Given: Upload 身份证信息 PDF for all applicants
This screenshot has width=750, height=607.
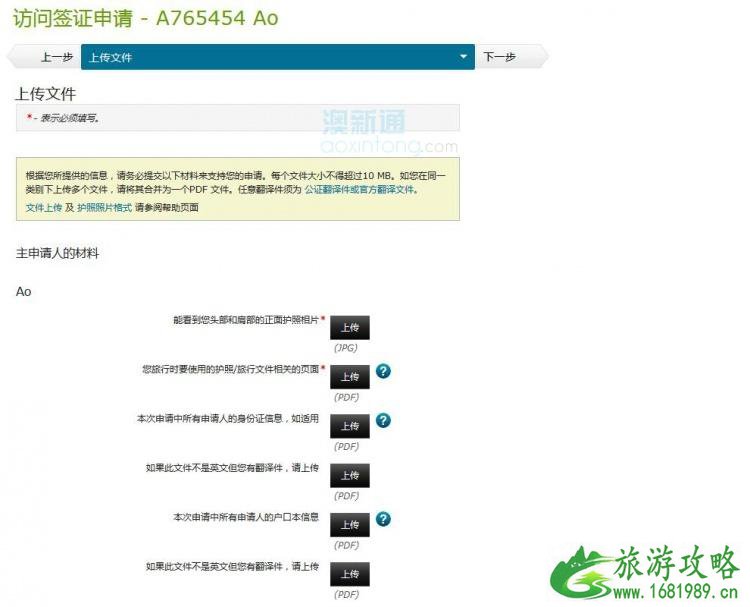Looking at the screenshot, I should point(349,426).
